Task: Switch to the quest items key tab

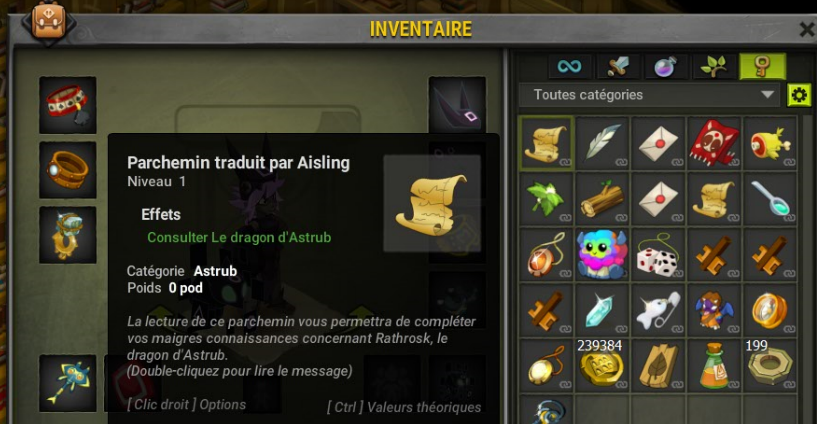Action: coord(763,66)
